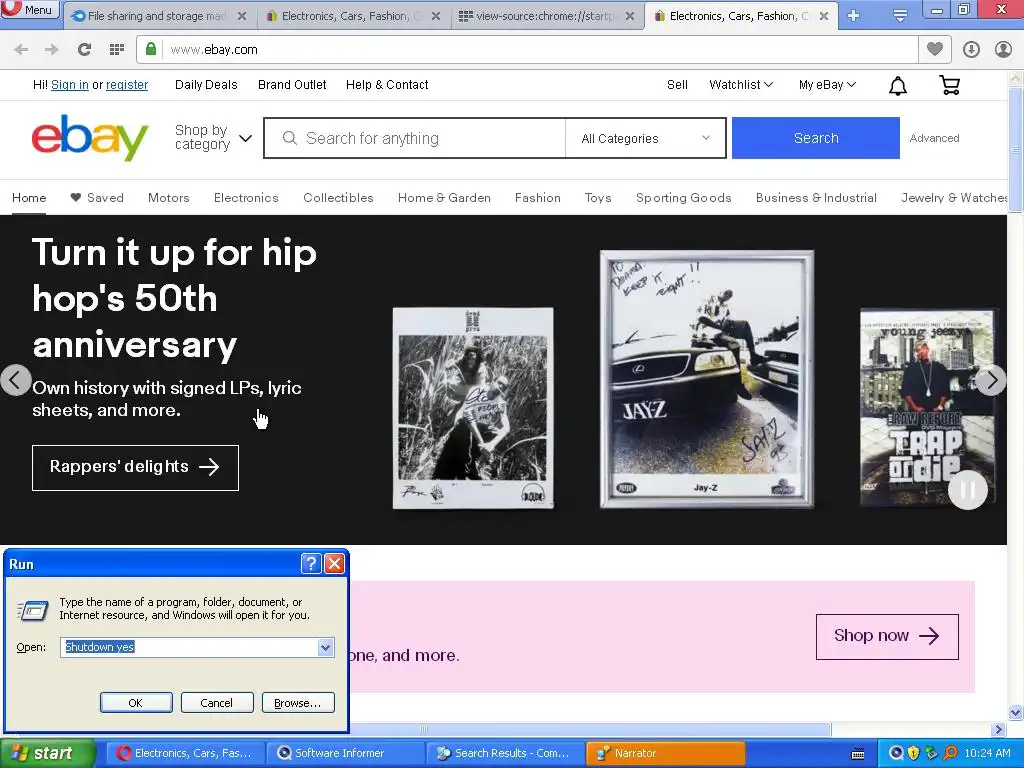Close the view-source tab

[630, 16]
